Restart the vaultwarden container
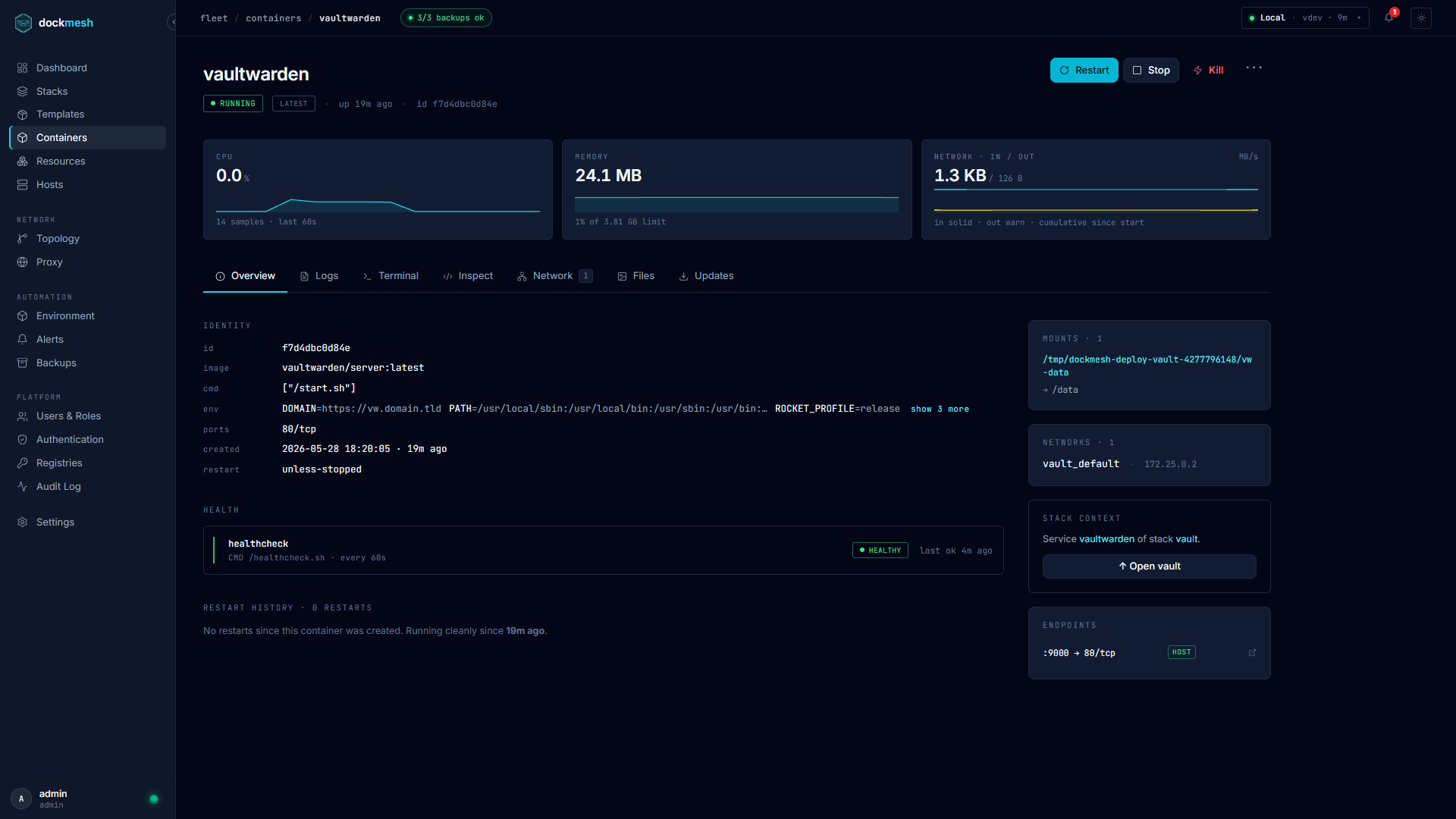 point(1084,71)
